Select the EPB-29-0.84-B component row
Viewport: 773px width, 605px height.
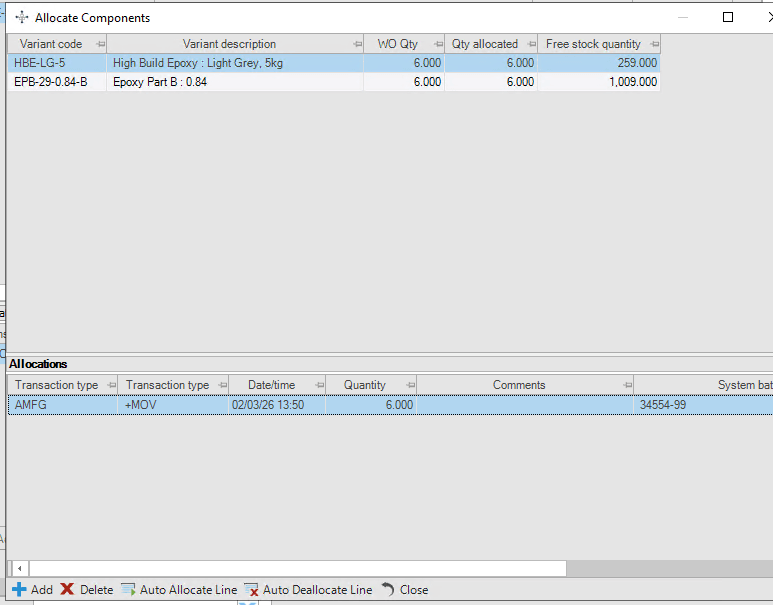334,82
